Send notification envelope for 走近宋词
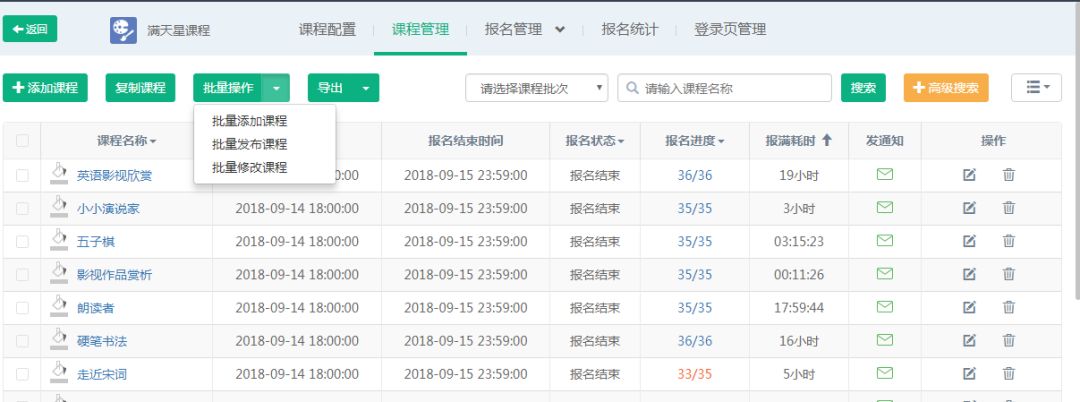Screen dimensions: 1080x402 pyautogui.click(x=884, y=372)
